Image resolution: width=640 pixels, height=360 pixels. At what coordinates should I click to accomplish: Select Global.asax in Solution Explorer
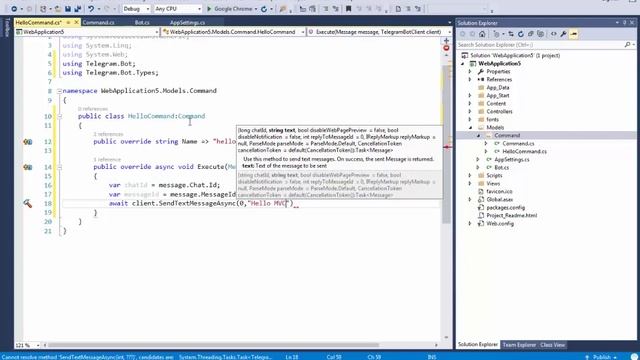pyautogui.click(x=500, y=200)
